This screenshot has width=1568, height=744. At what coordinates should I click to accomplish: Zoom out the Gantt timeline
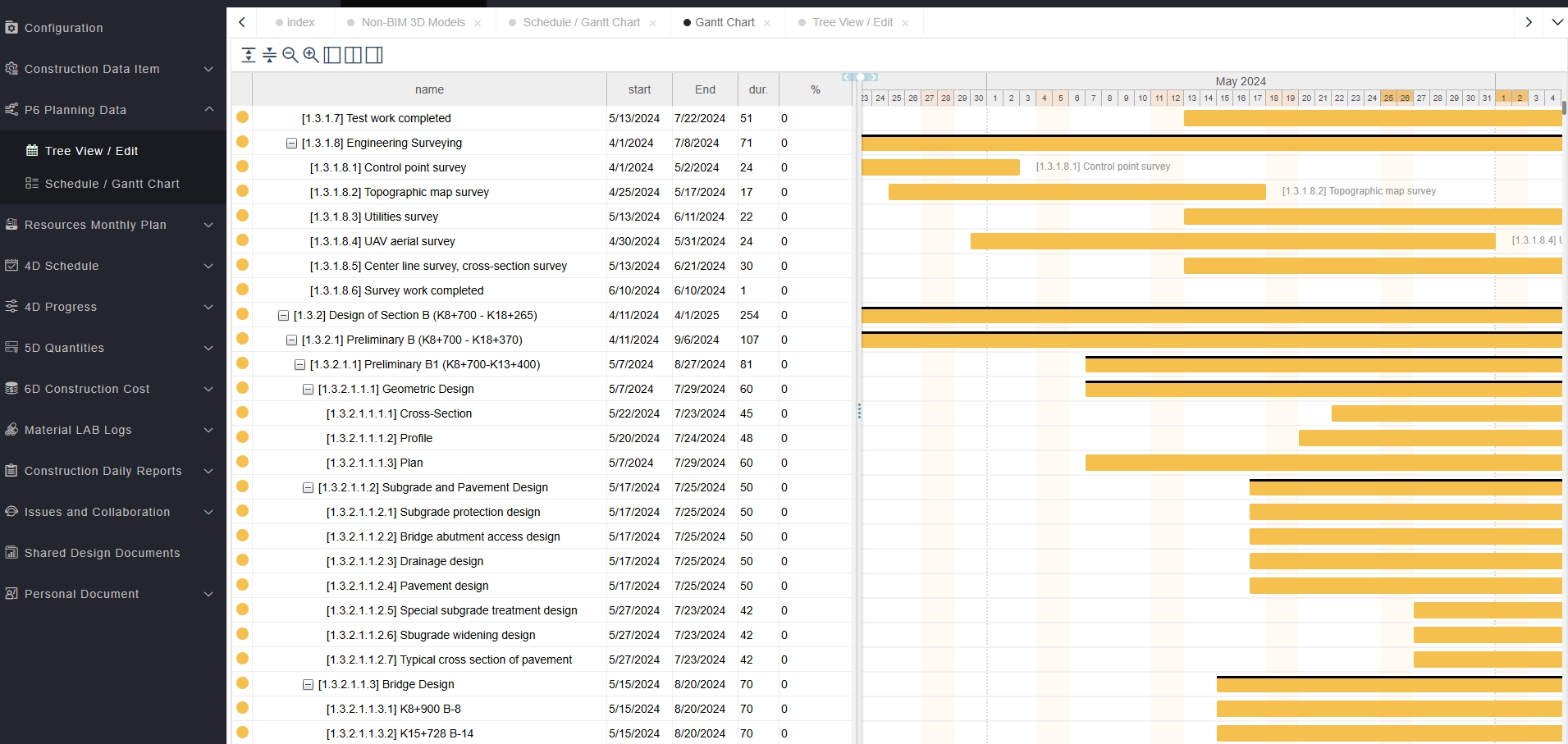(x=290, y=55)
